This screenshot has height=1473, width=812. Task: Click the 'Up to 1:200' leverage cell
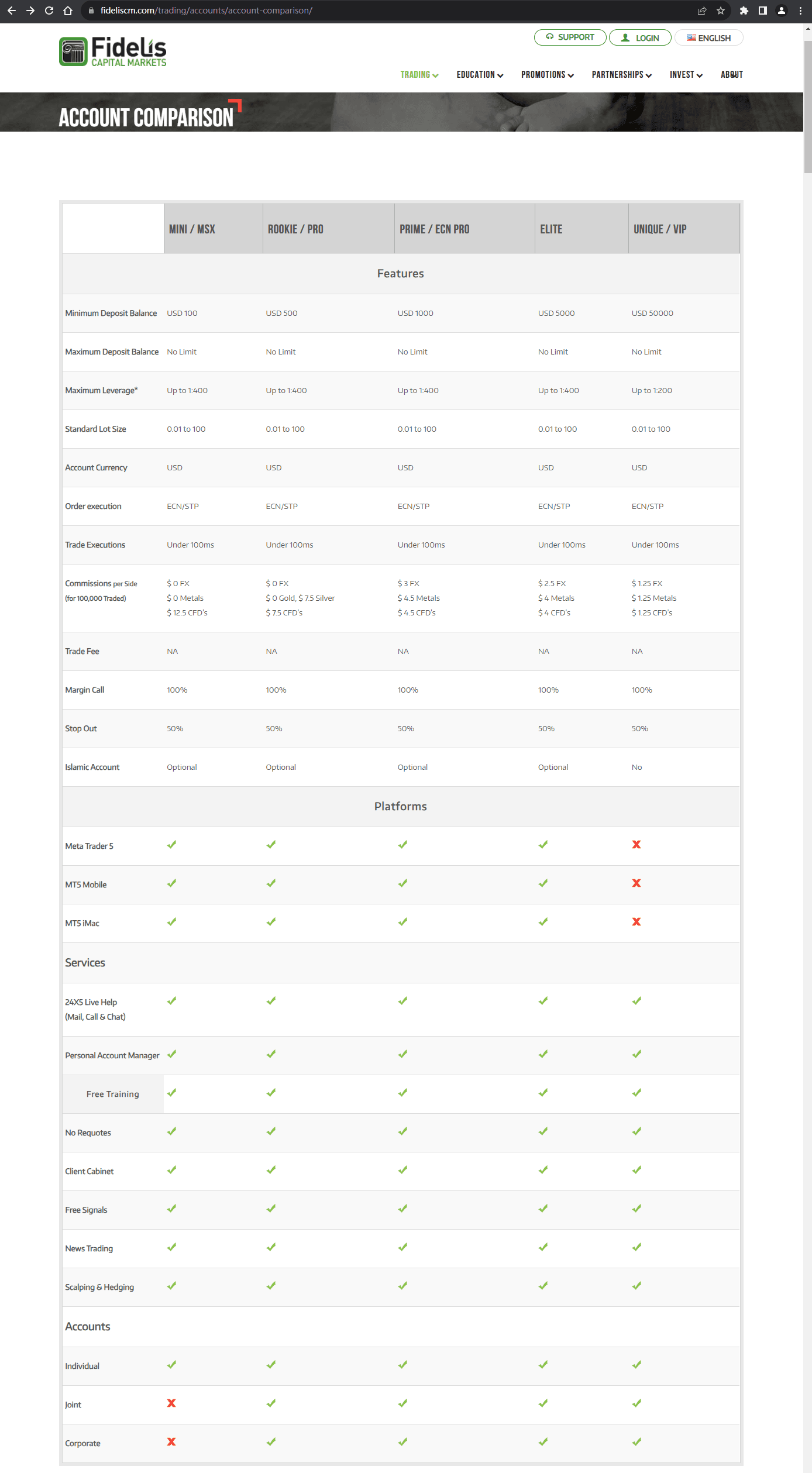click(x=652, y=391)
